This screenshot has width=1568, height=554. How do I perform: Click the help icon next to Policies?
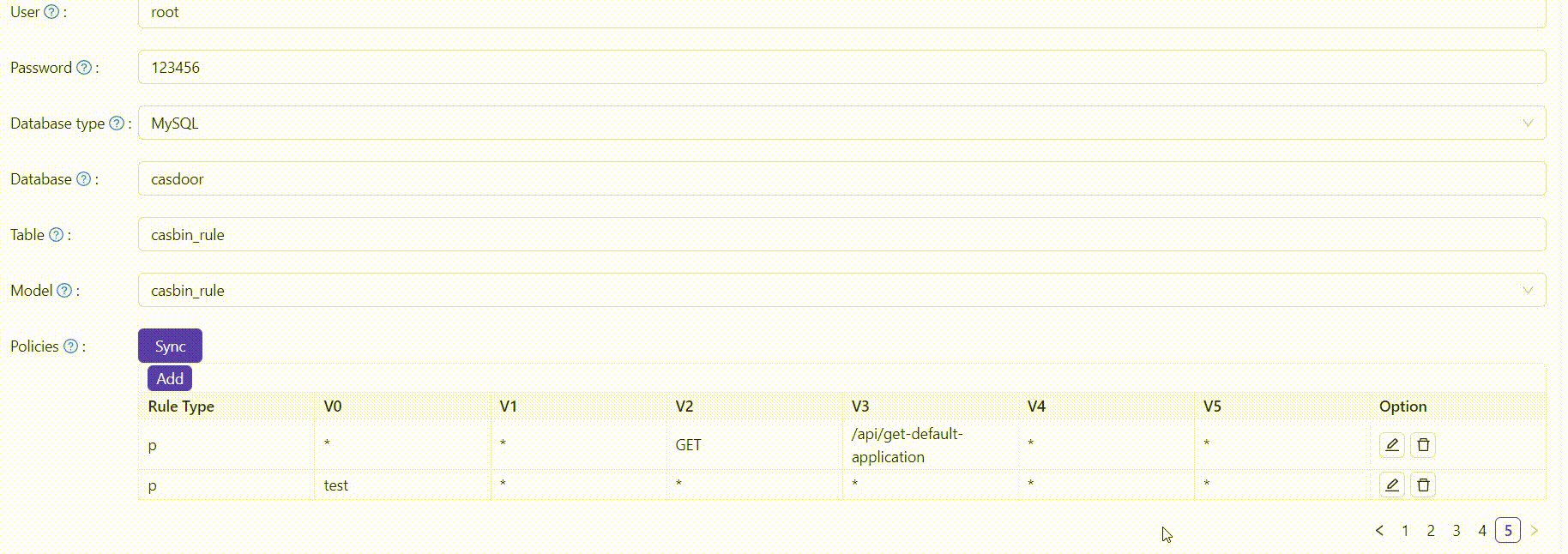click(71, 346)
